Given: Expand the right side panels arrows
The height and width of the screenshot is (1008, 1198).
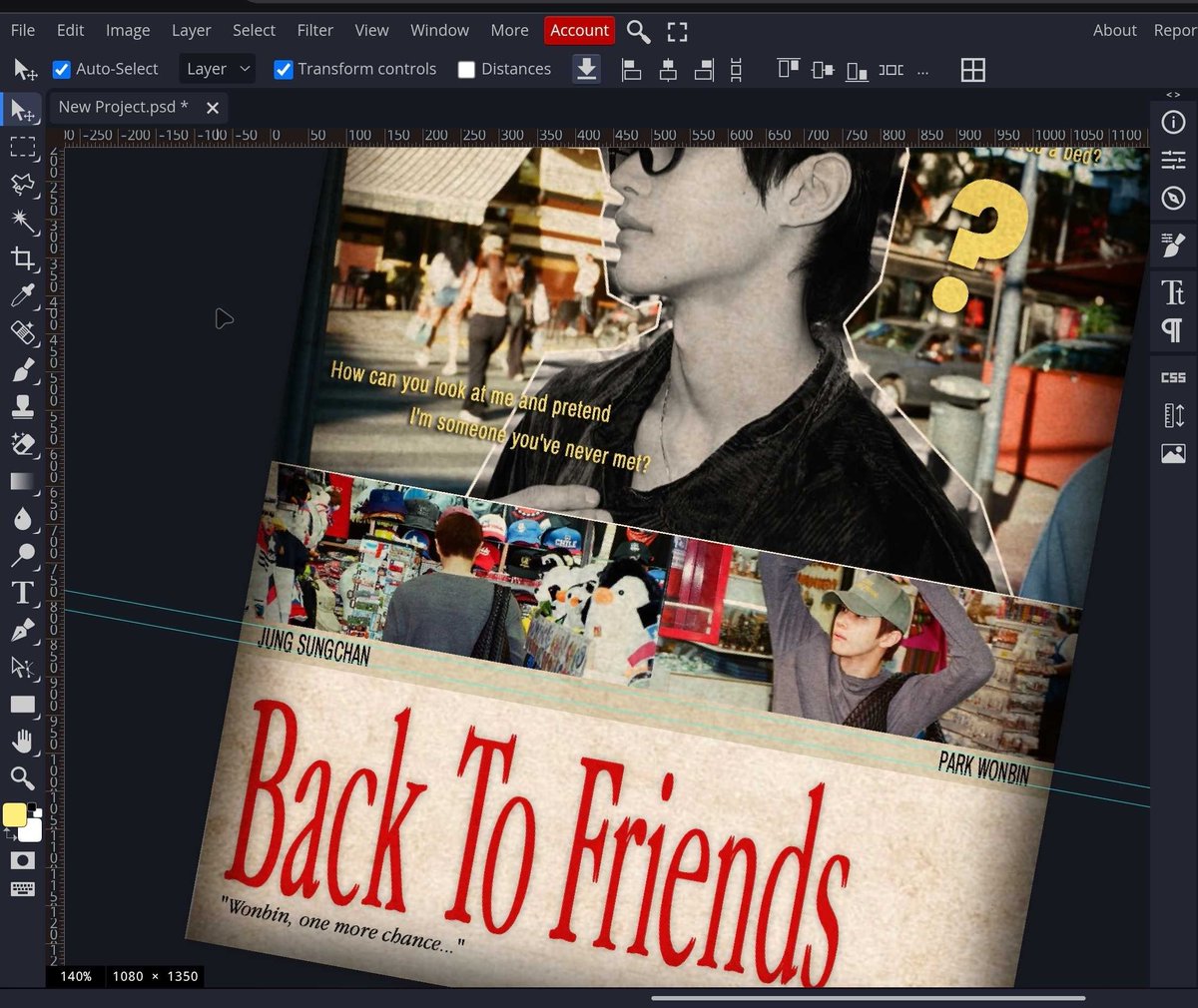Looking at the screenshot, I should [1173, 95].
